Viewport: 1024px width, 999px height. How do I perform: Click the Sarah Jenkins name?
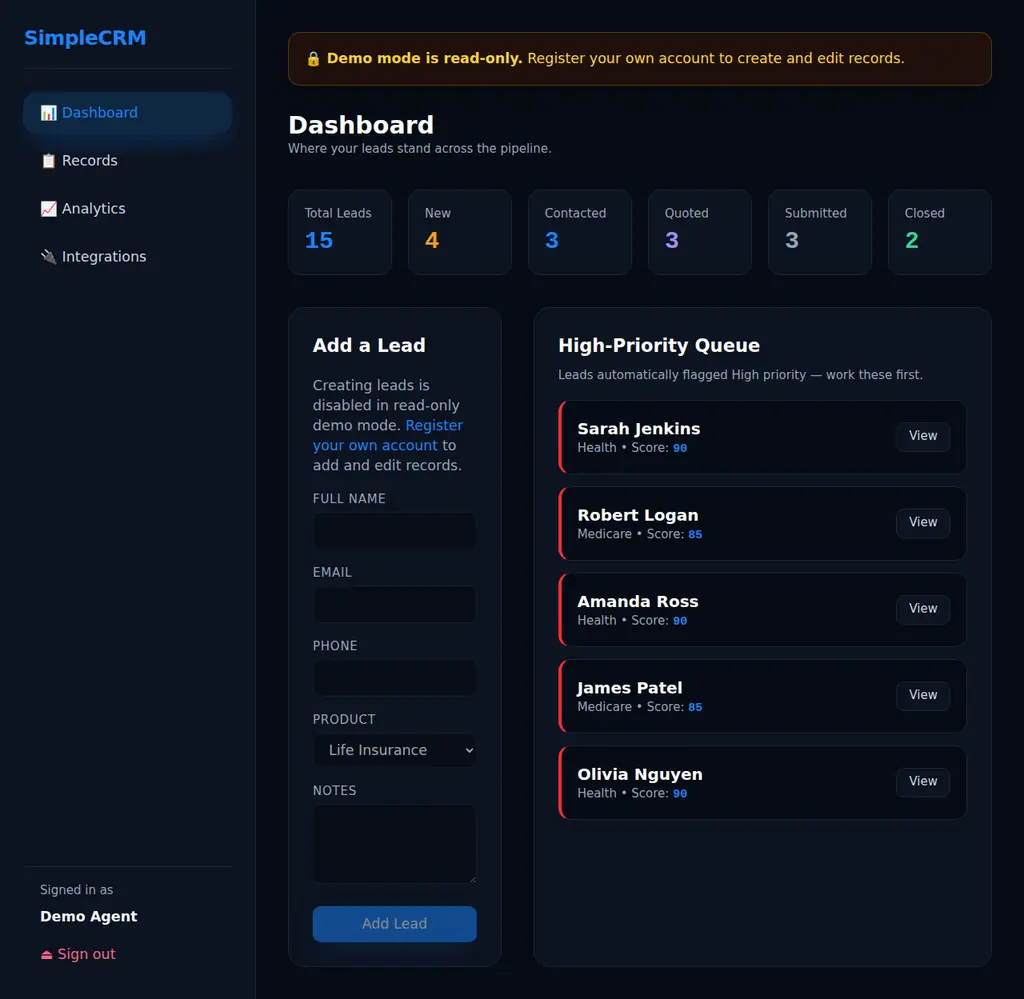pyautogui.click(x=638, y=429)
